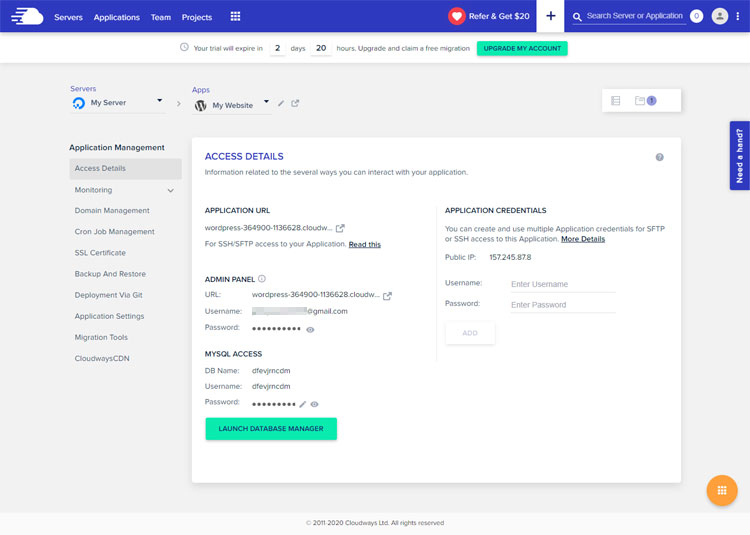The image size is (750, 535).
Task: Open the Need a hand? side tab
Action: click(739, 155)
